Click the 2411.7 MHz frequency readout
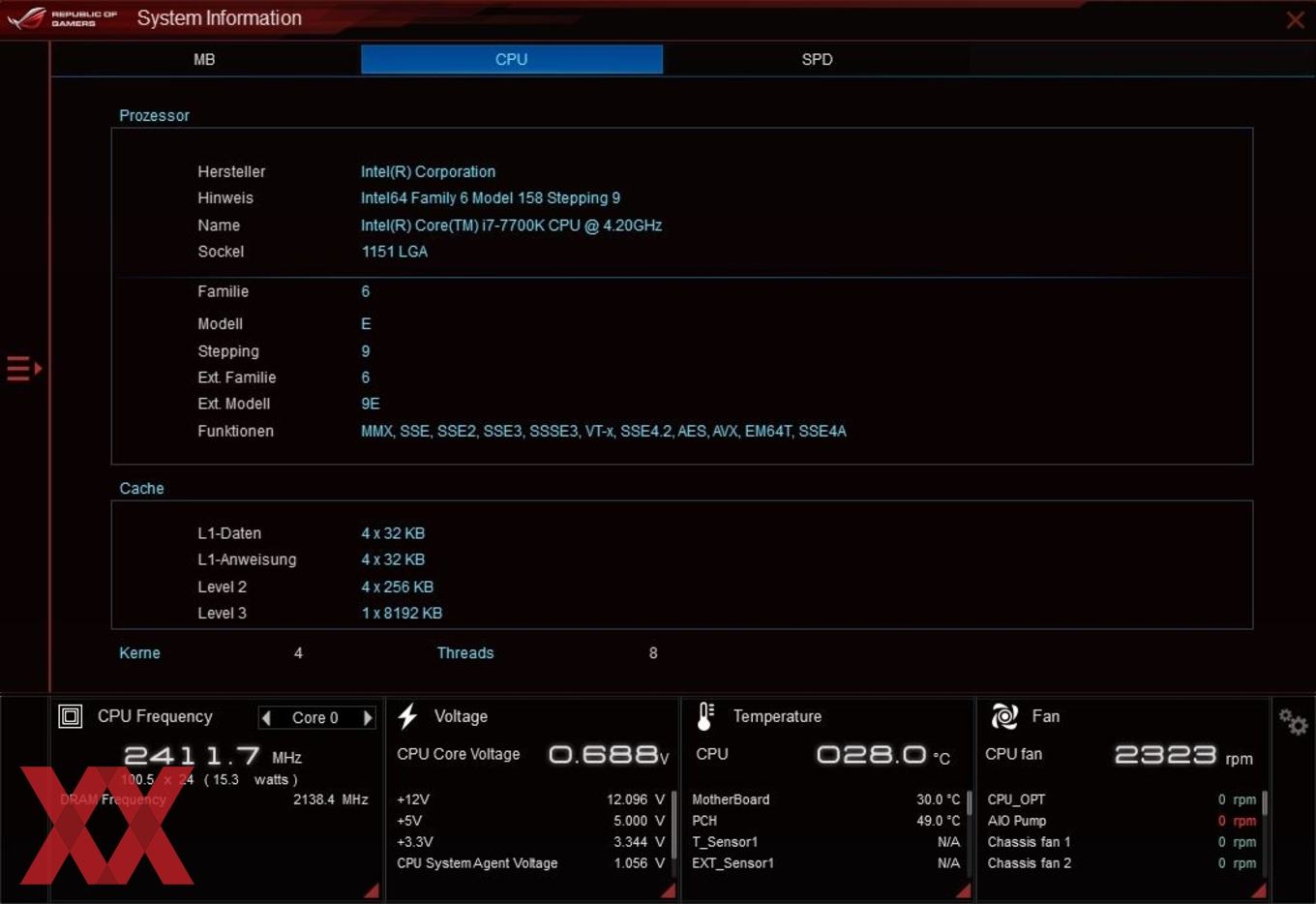Screen dimensions: 1316x904 click(x=213, y=755)
